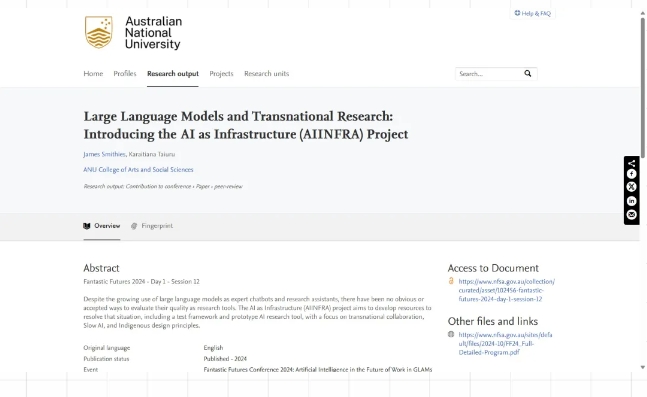
Task: Click the 'Other files and links' heading
Action: click(493, 321)
